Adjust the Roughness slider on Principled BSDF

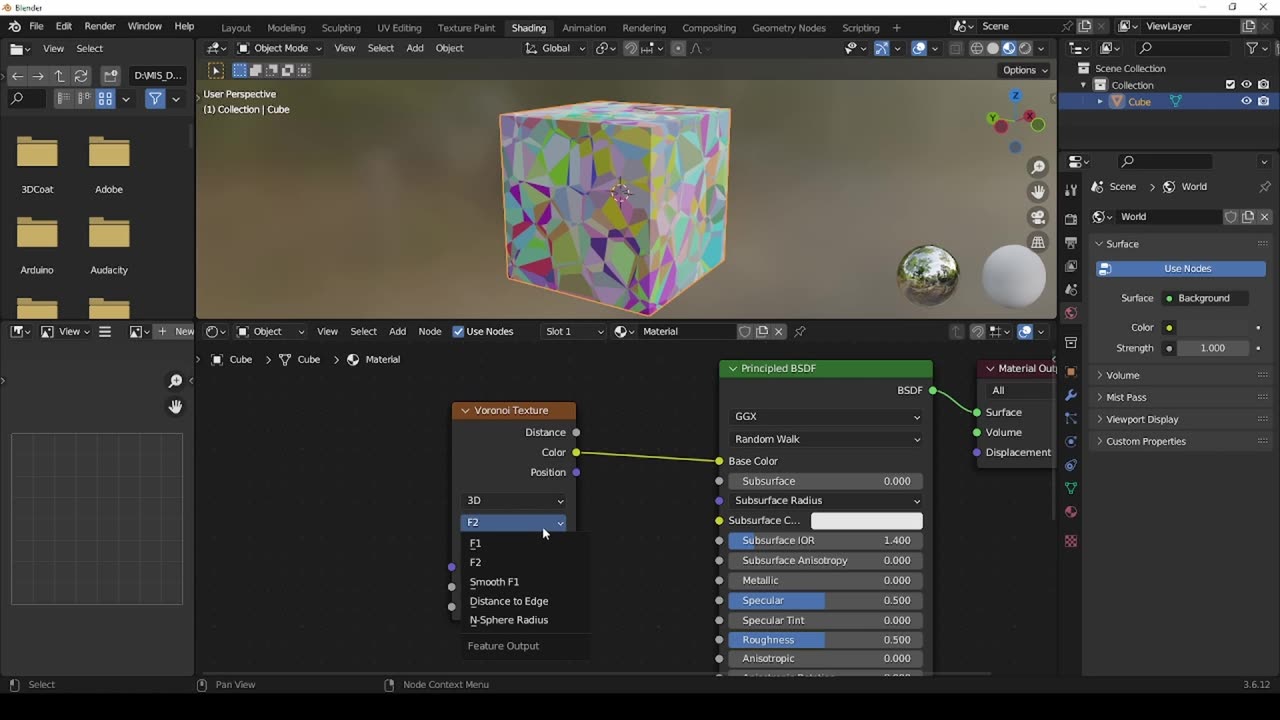[826, 640]
